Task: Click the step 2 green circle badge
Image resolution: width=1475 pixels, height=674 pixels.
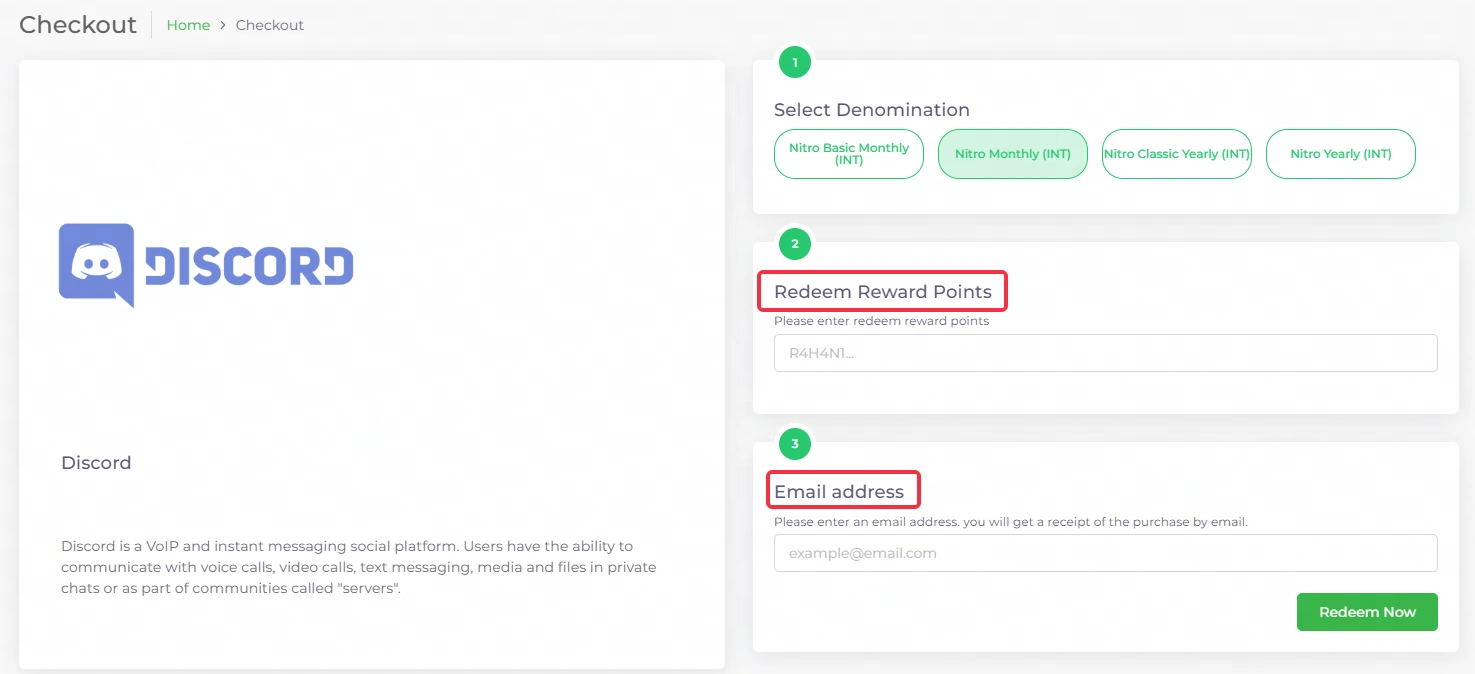Action: tap(795, 244)
